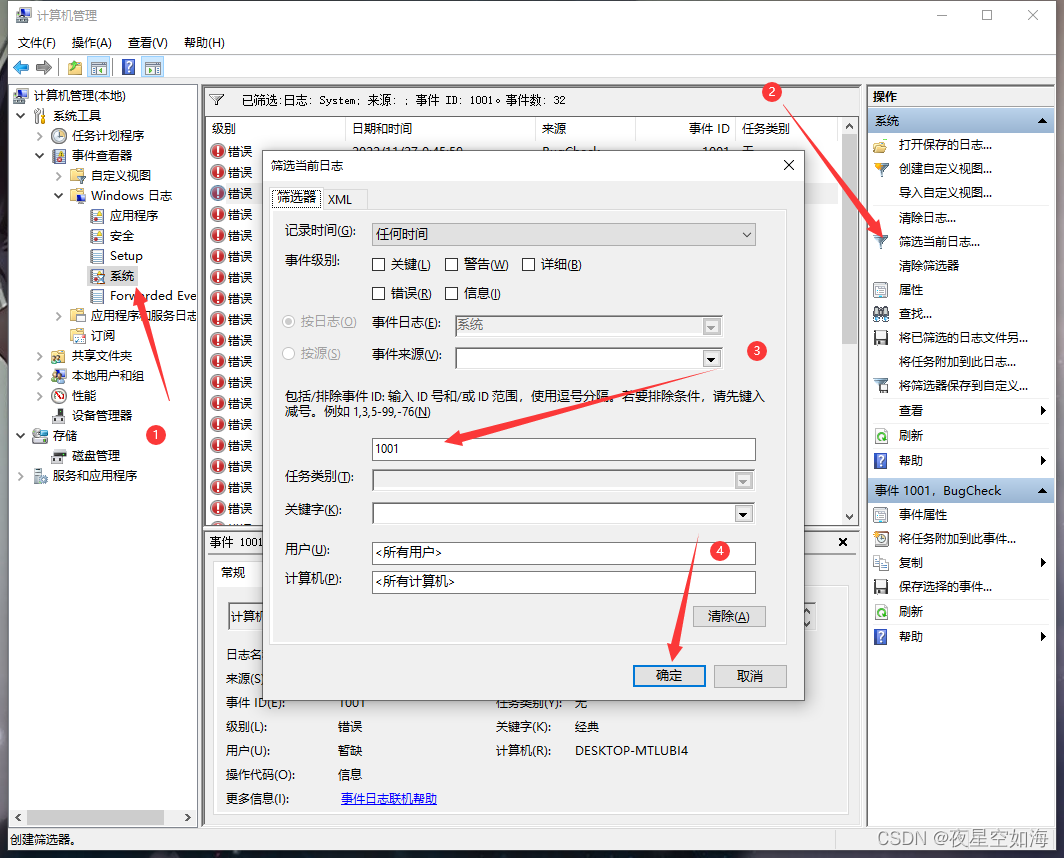1064x858 pixels.
Task: Open the 文件(F) menu
Action: [37, 43]
